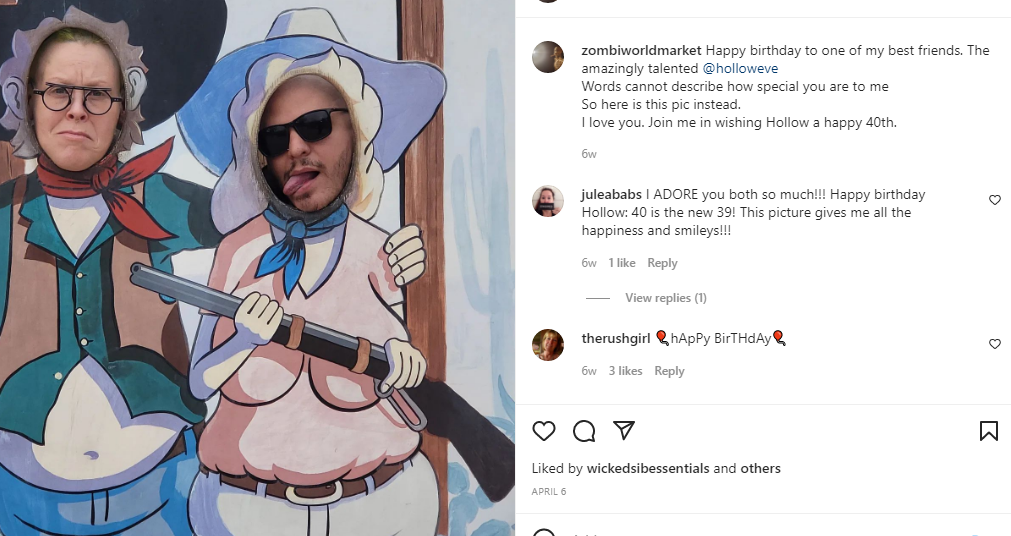The width and height of the screenshot is (1011, 536).
Task: Open the @holloweve mention link
Action: coord(740,68)
